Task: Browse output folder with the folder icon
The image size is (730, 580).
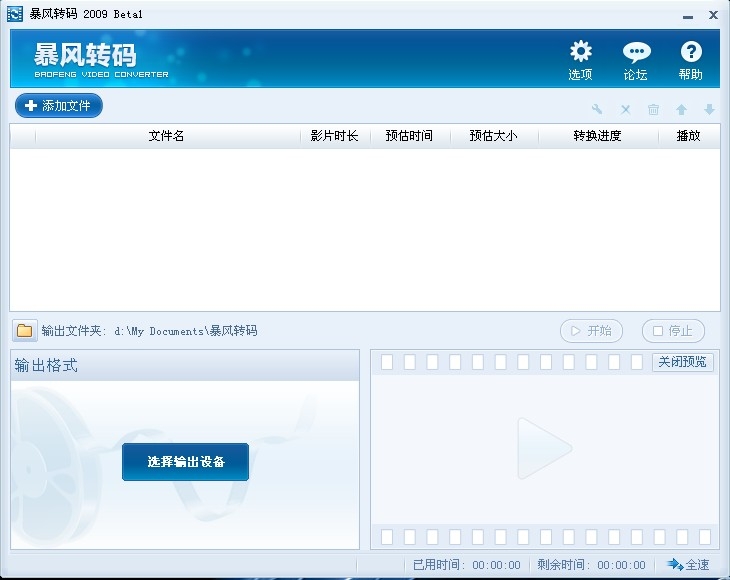Action: [25, 330]
